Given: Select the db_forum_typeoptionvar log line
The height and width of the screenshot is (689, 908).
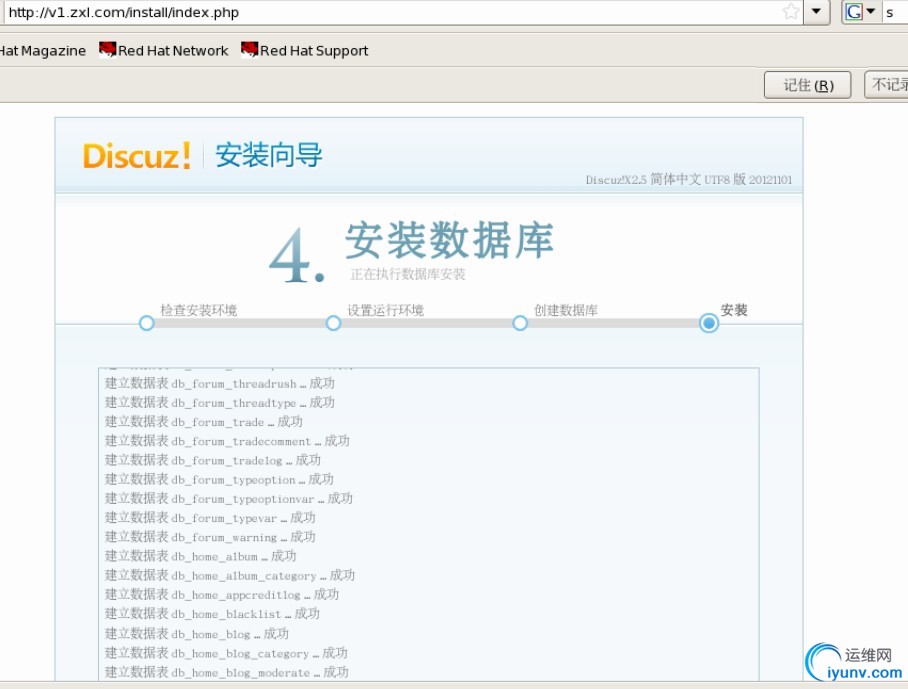Looking at the screenshot, I should click(229, 498).
